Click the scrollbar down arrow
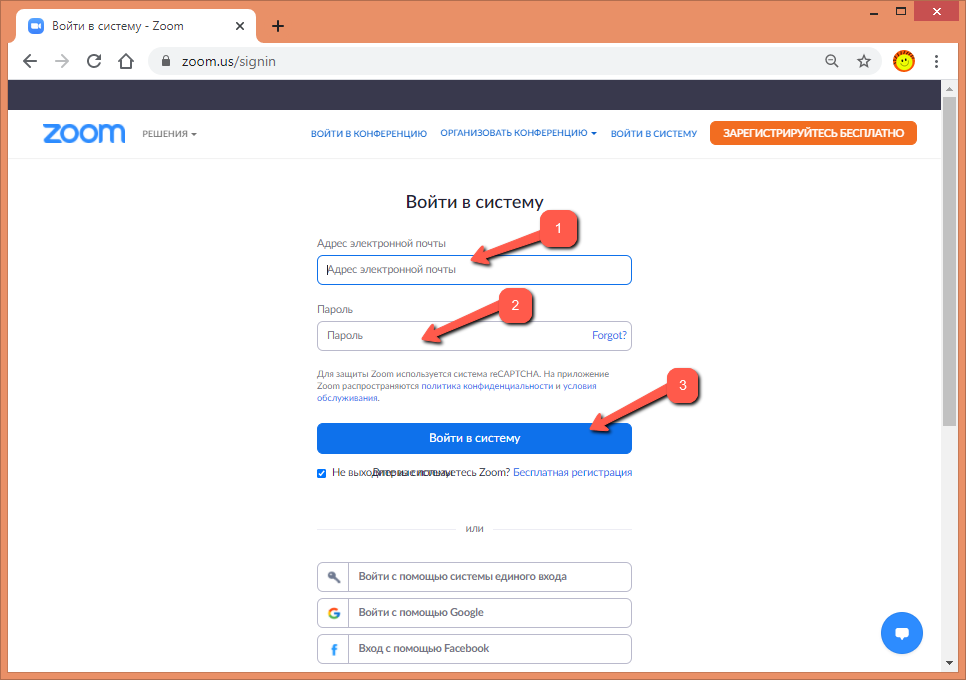This screenshot has height=680, width=966. pyautogui.click(x=949, y=663)
